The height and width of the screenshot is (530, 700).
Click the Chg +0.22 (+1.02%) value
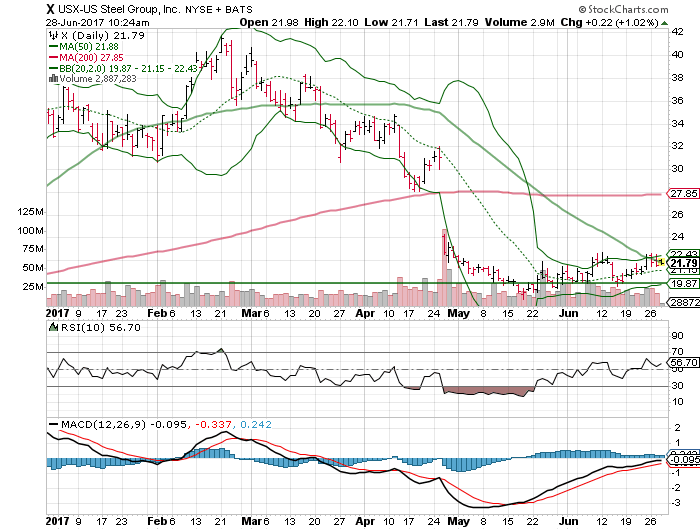(610, 22)
